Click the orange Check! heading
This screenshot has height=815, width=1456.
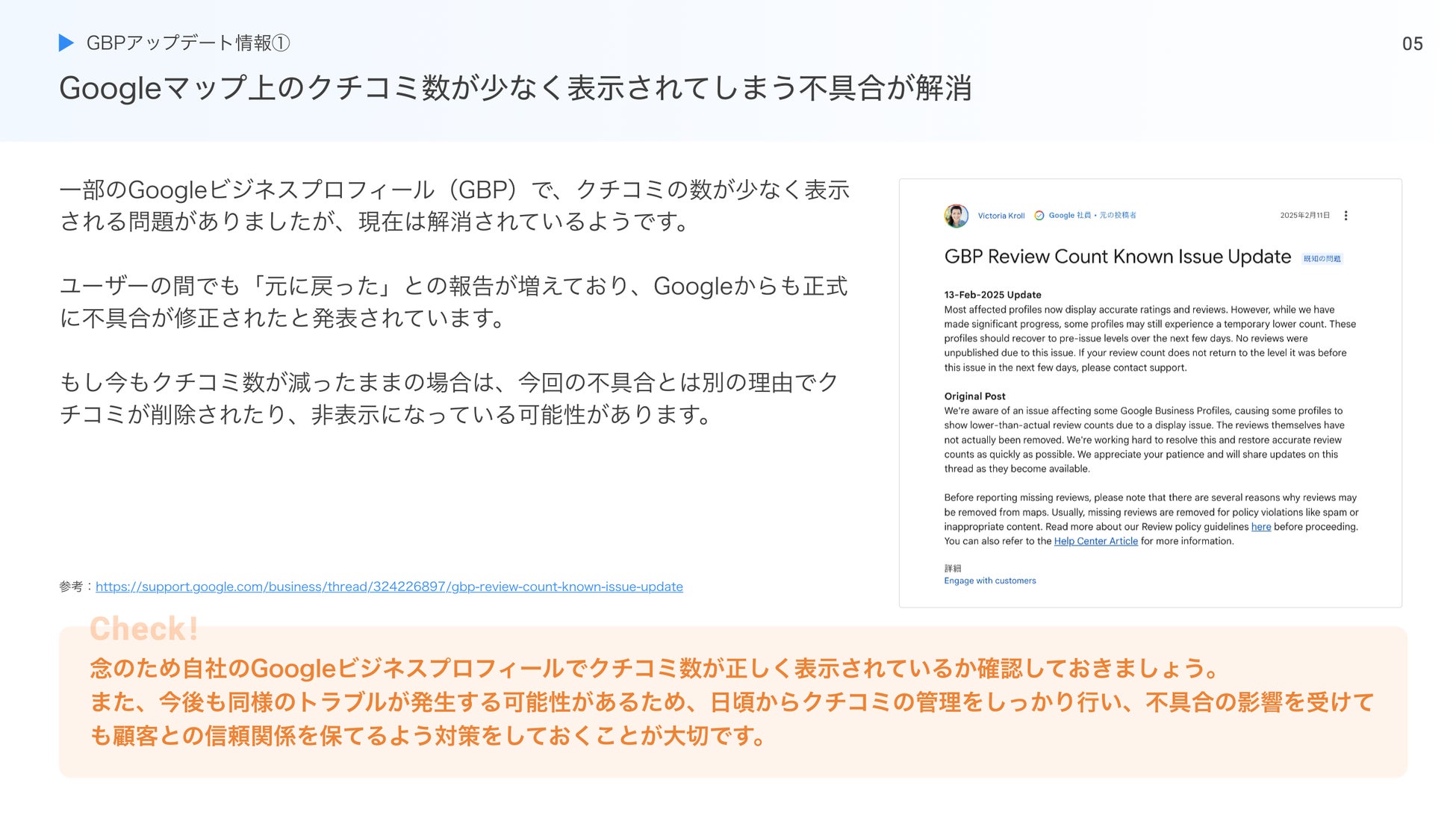tap(144, 628)
